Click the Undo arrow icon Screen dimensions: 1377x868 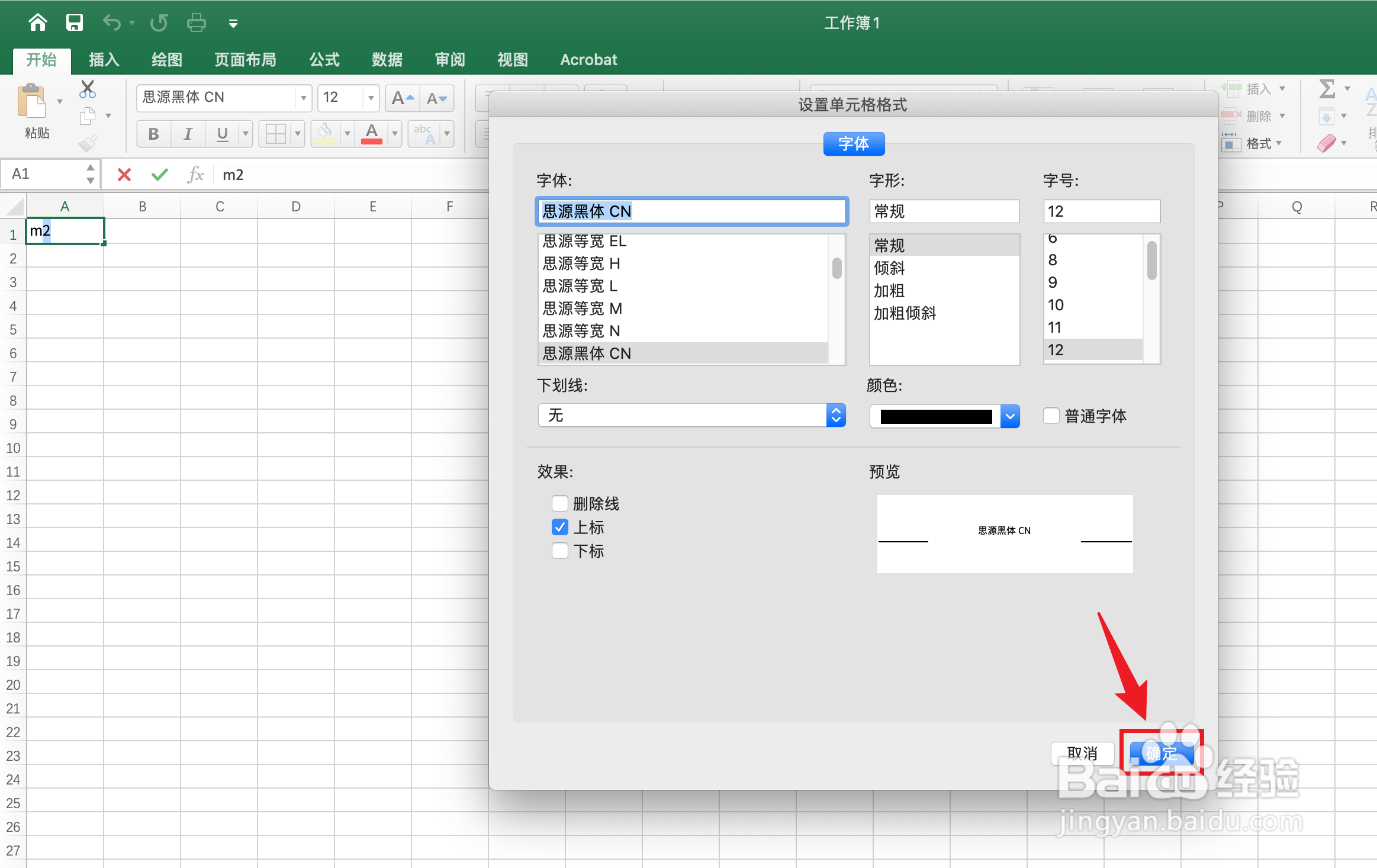(111, 22)
